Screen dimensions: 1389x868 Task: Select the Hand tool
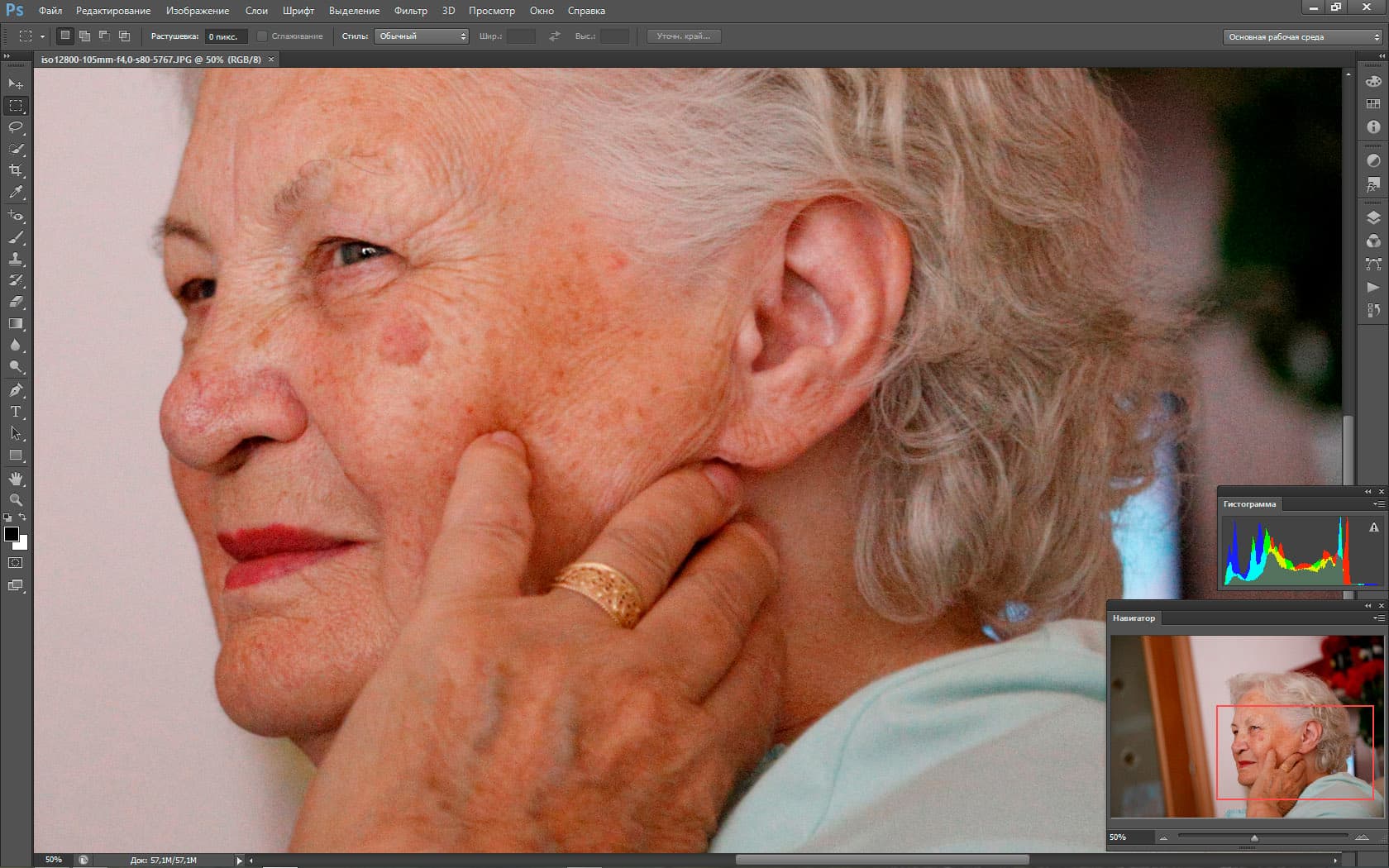pos(16,479)
